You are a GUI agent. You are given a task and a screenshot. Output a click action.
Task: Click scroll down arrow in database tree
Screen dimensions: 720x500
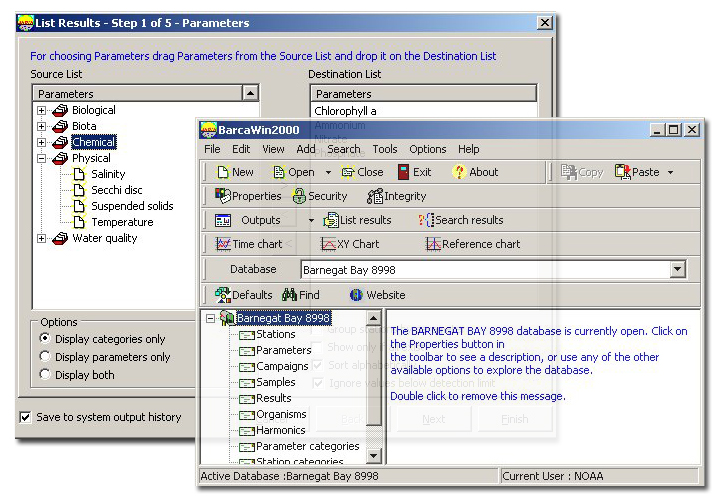point(374,455)
